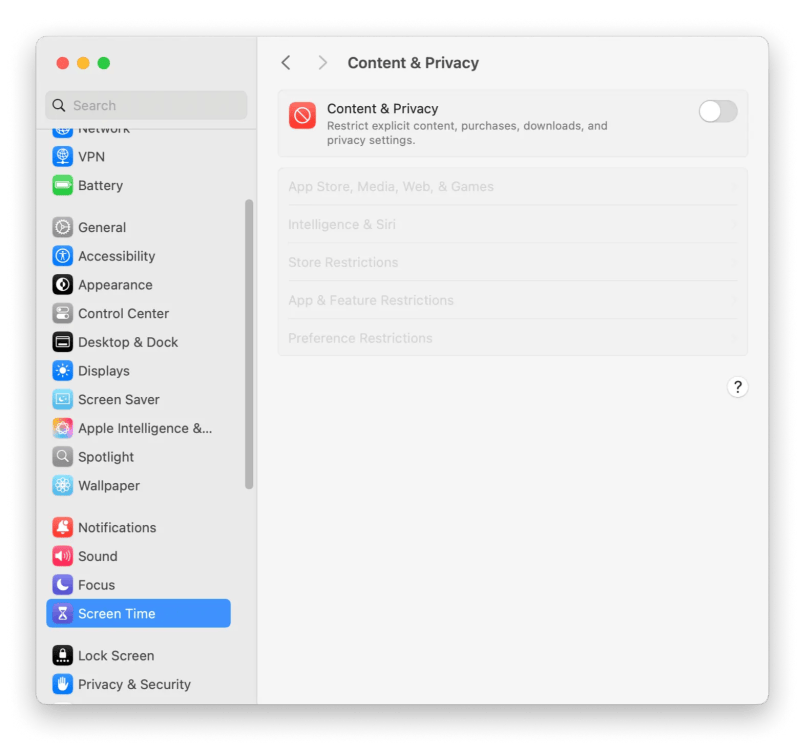Click the Apple Intelligence icon
799x753 pixels.
coord(62,428)
